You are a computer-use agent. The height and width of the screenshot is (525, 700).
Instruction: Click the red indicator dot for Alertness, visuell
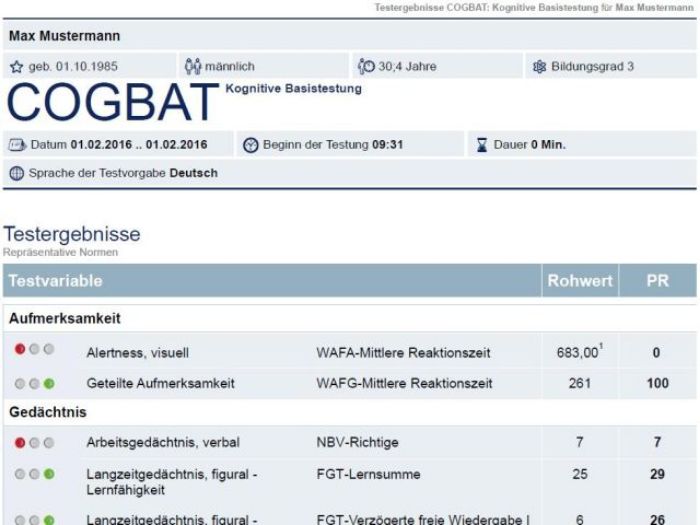(x=20, y=349)
